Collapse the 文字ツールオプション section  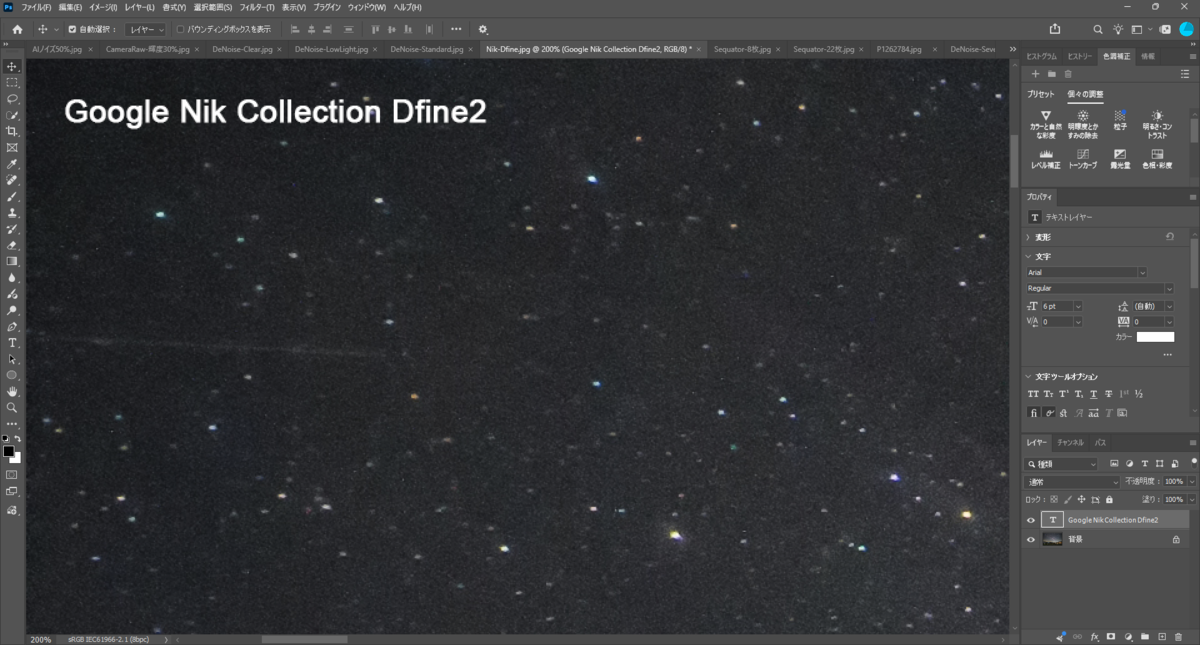[x=1028, y=377]
